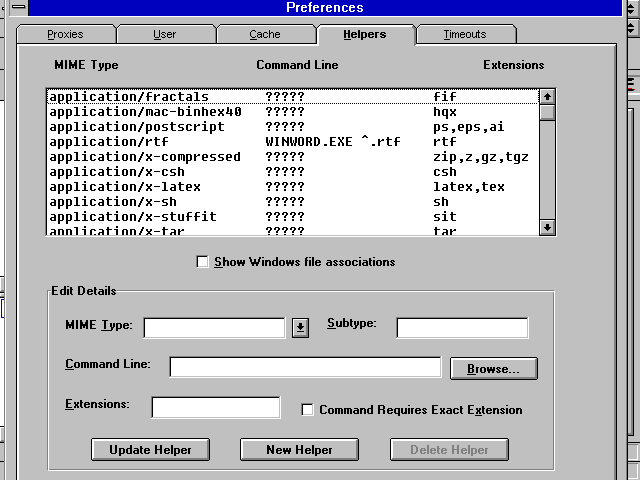The width and height of the screenshot is (640, 480).
Task: Click the New Helper button
Action: (x=299, y=450)
